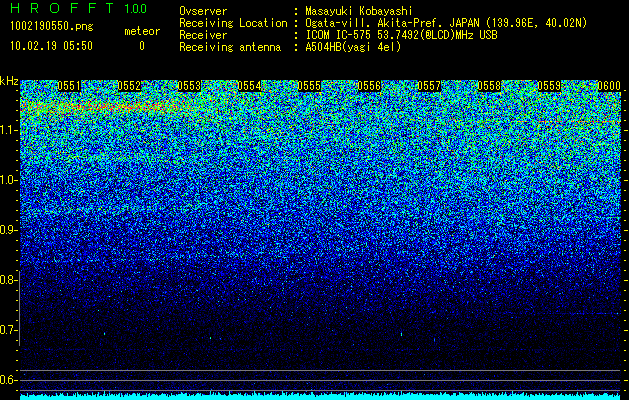Click the 0.8 frequency axis label

coord(8,280)
